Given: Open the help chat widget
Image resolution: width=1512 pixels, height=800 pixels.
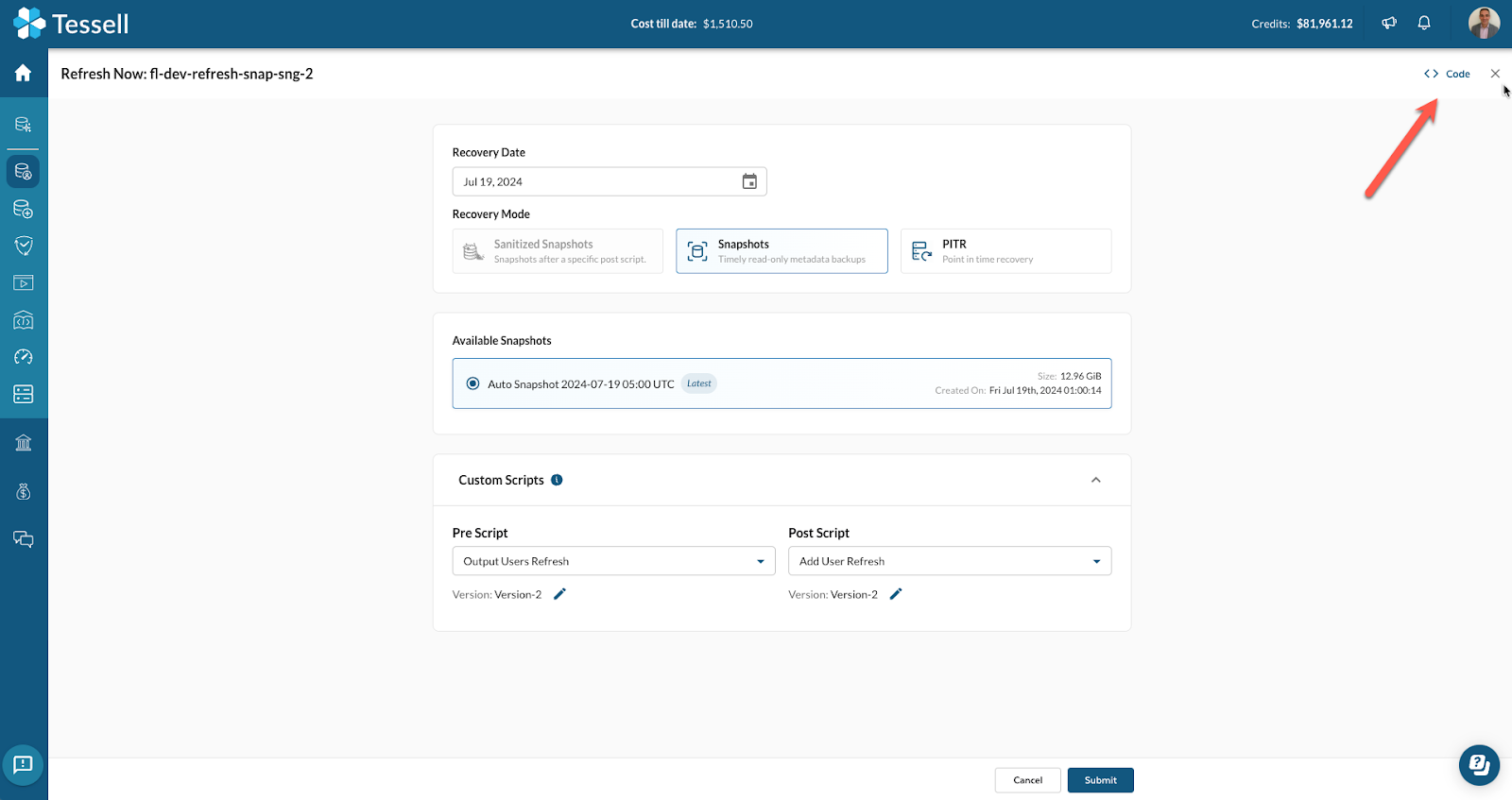Looking at the screenshot, I should (1479, 765).
